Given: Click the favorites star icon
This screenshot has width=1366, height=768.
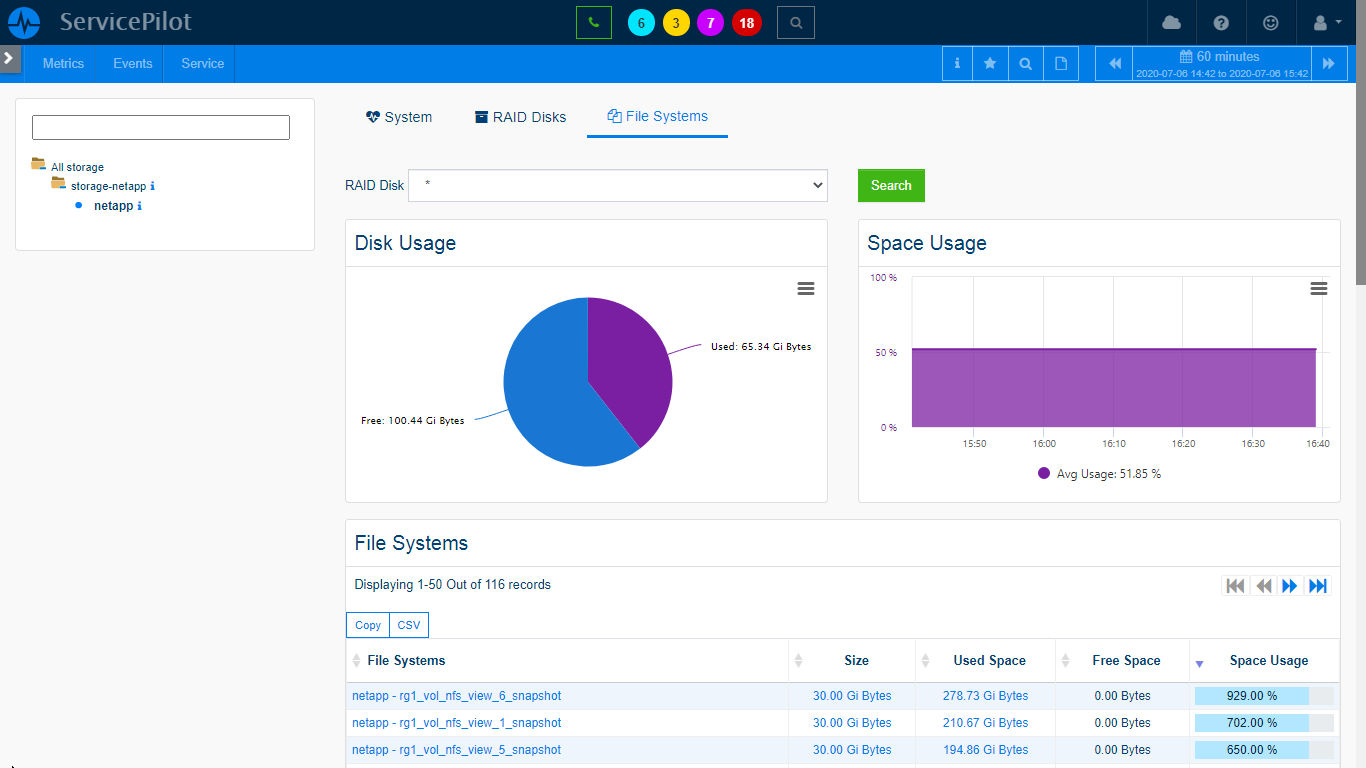Looking at the screenshot, I should point(990,63).
